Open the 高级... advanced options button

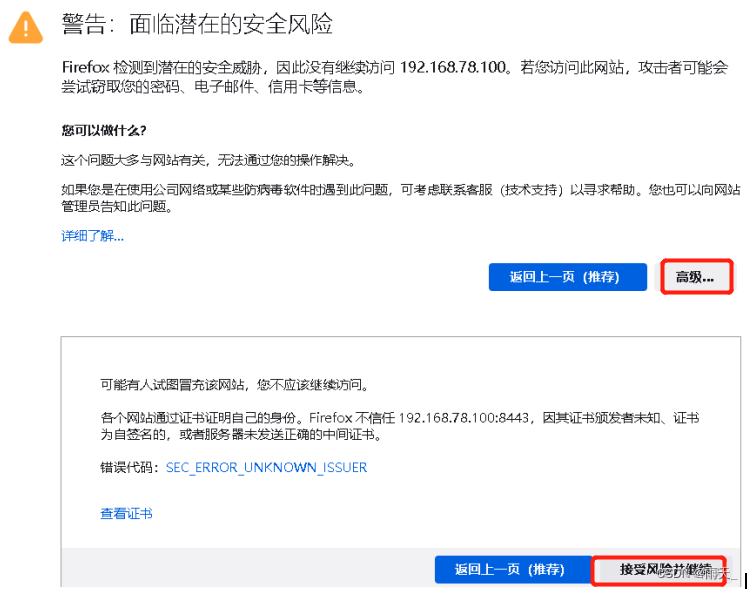point(696,277)
